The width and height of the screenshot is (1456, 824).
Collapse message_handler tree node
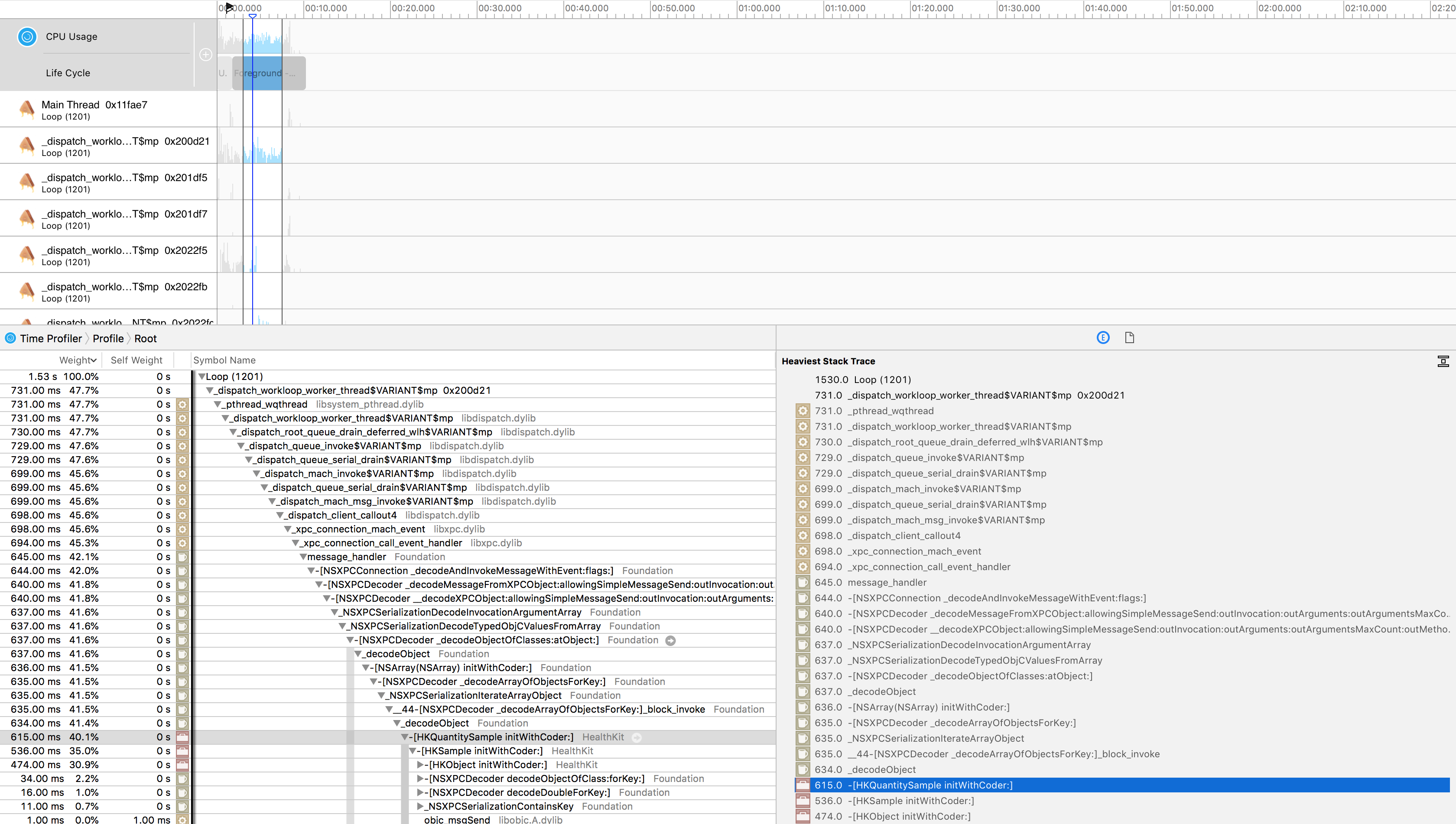(303, 557)
